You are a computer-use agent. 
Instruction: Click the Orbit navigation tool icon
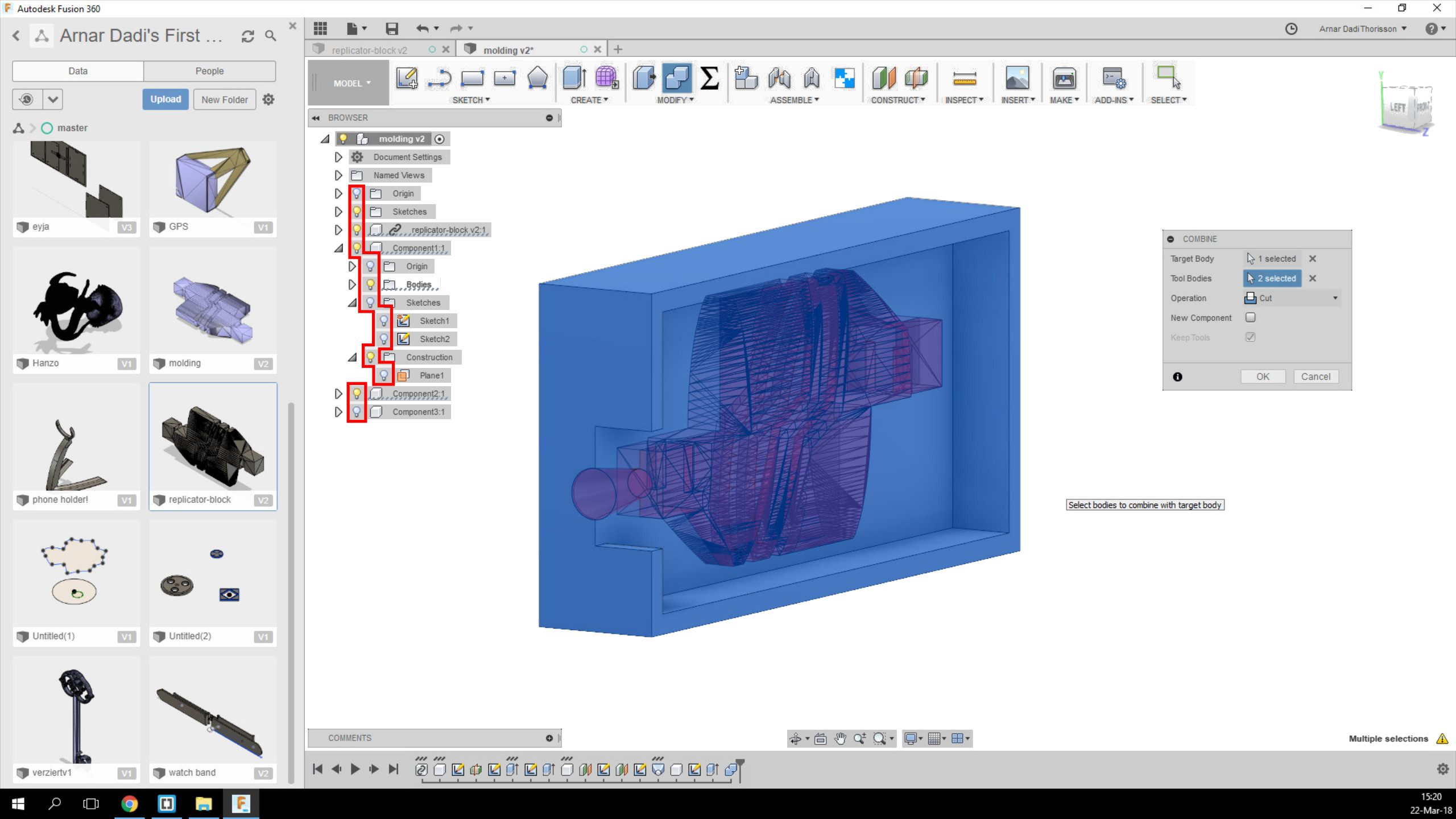coord(795,738)
